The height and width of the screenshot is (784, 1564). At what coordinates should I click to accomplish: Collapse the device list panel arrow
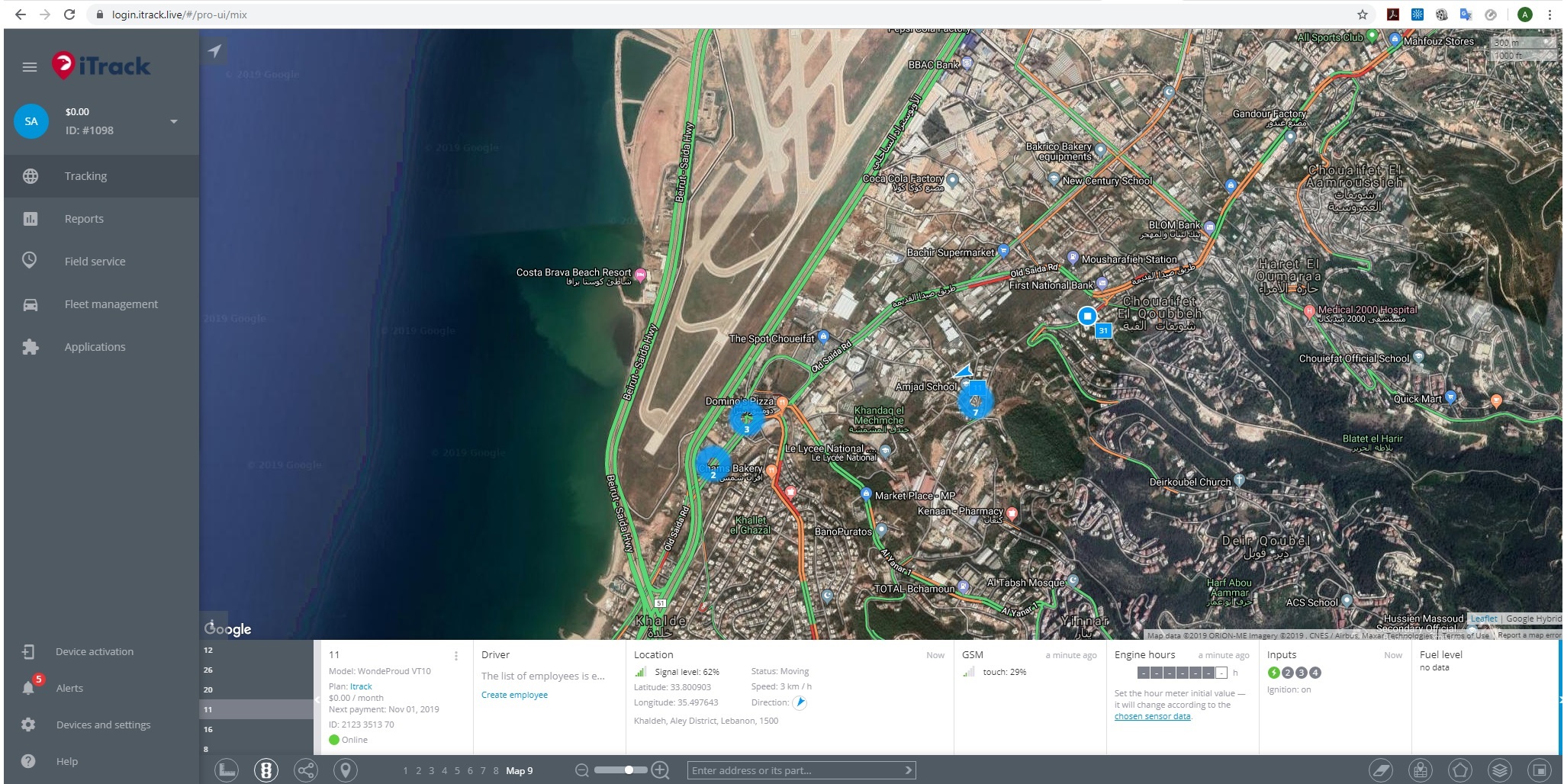pos(317,700)
